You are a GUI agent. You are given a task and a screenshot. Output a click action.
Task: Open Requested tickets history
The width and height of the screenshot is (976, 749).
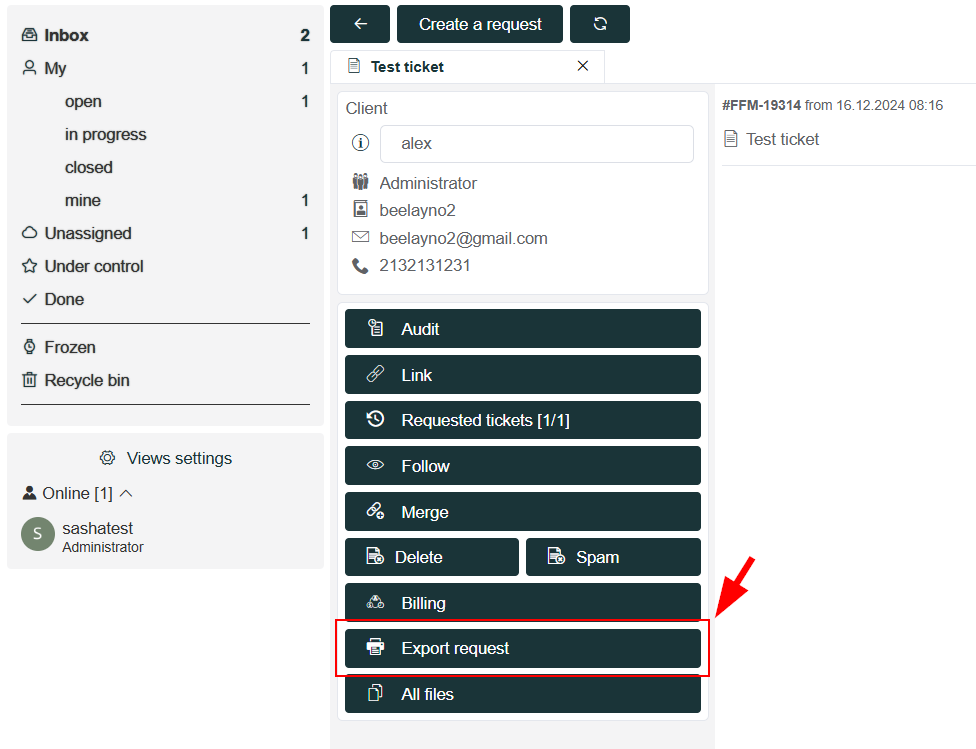pyautogui.click(x=522, y=420)
